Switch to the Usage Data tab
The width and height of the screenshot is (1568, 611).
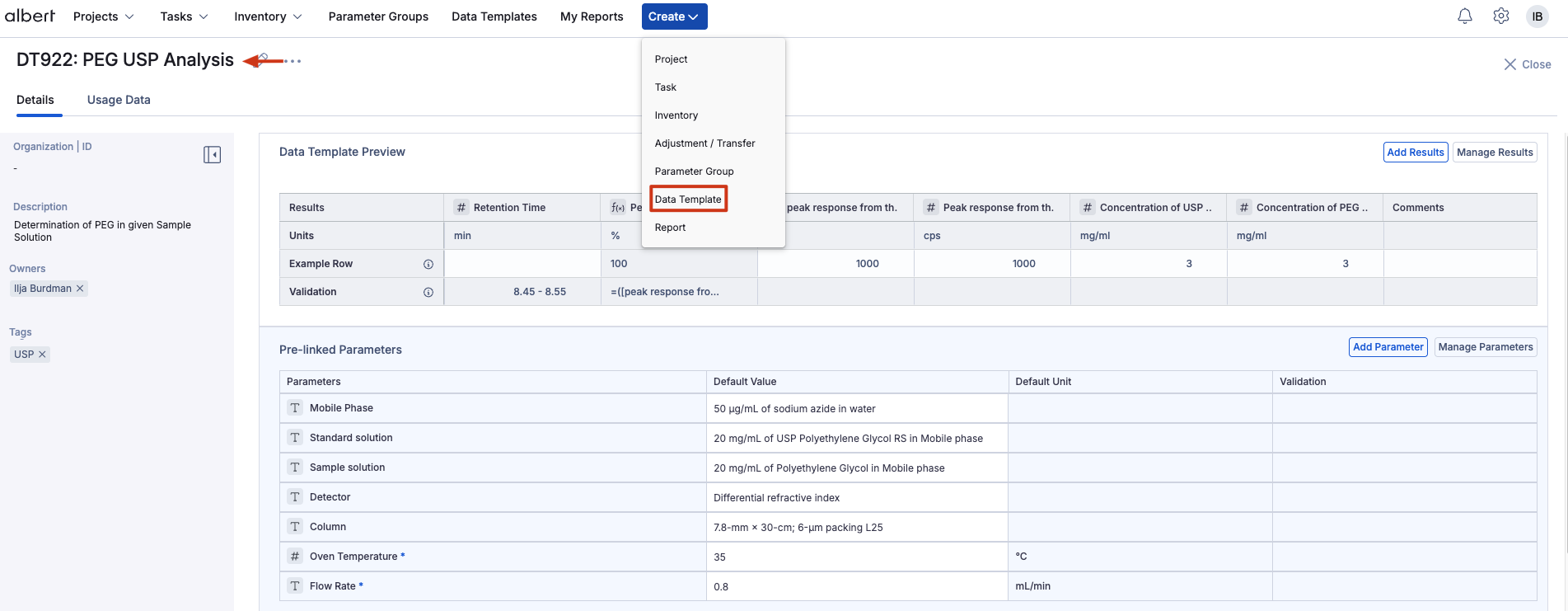tap(119, 100)
